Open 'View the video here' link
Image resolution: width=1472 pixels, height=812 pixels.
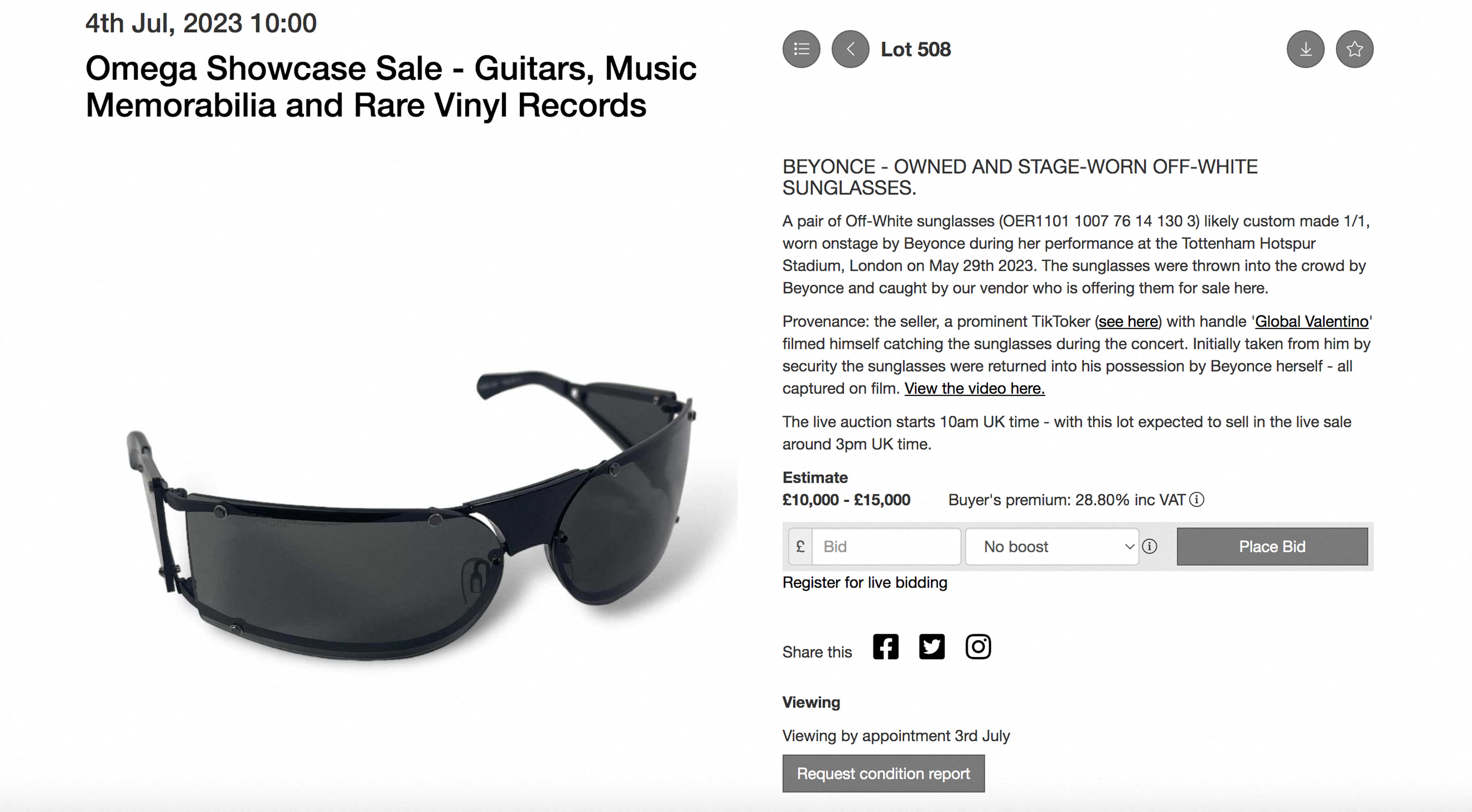(974, 388)
